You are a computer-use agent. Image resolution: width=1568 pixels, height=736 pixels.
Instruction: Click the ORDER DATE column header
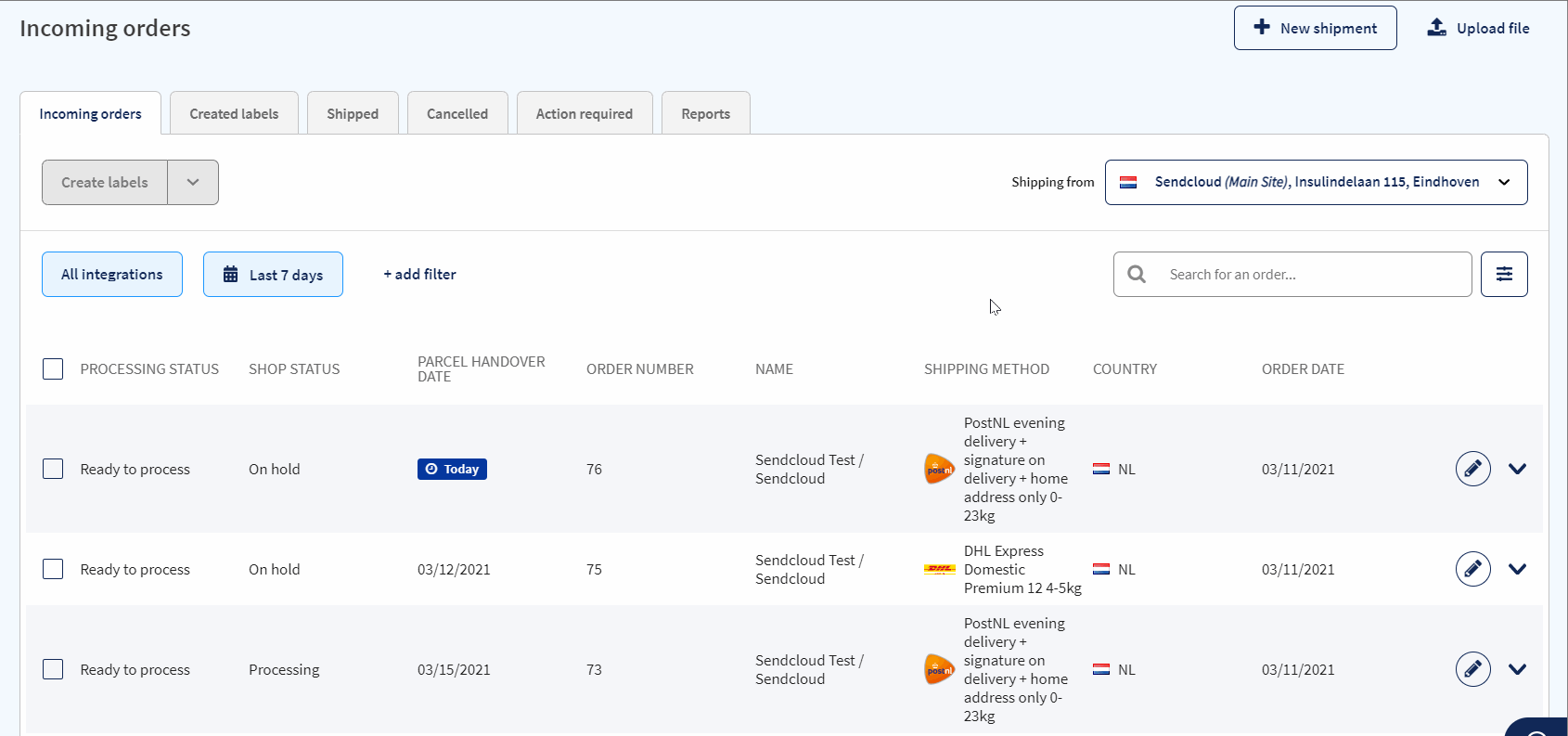coord(1303,368)
